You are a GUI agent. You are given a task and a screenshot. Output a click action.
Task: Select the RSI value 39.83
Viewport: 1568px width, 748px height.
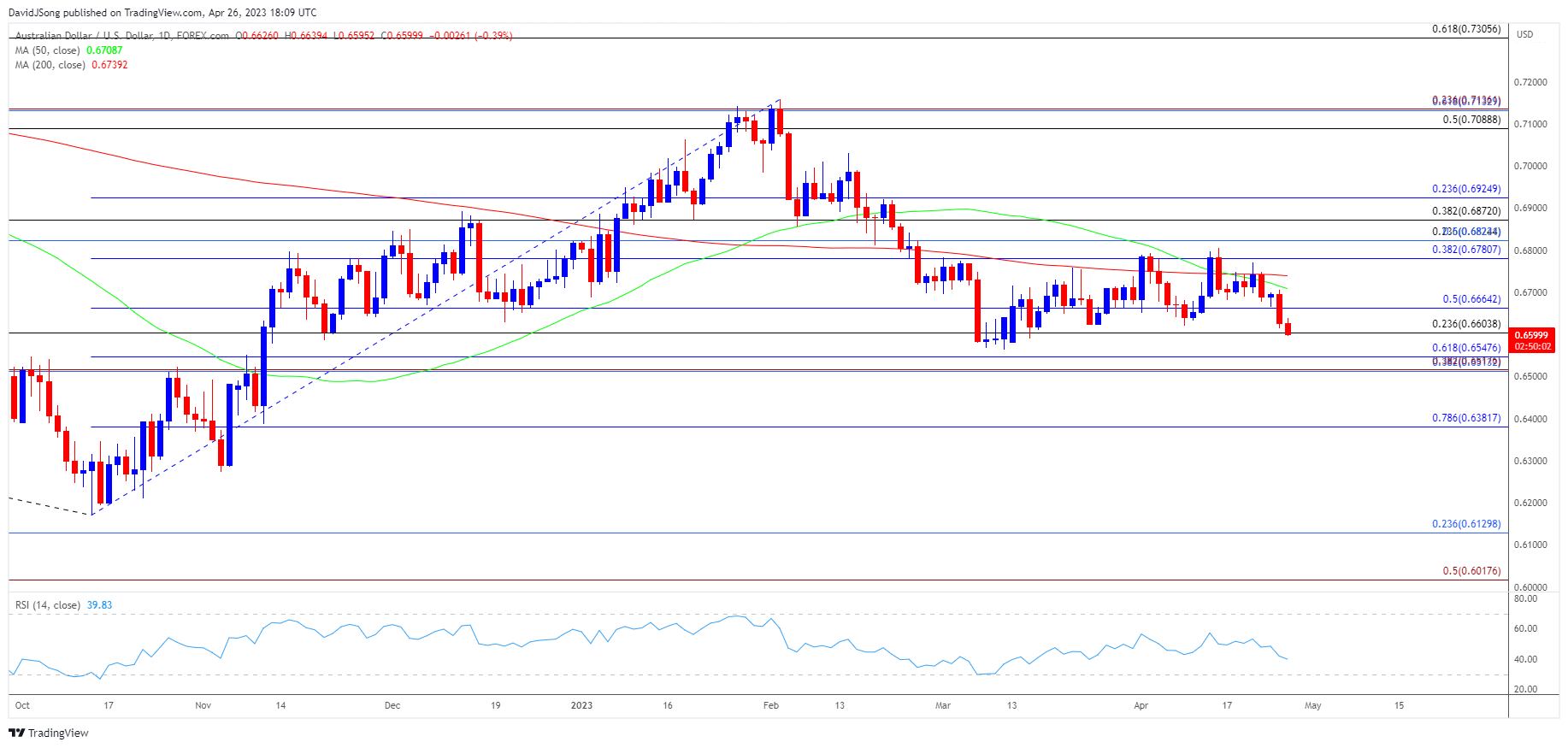99,605
